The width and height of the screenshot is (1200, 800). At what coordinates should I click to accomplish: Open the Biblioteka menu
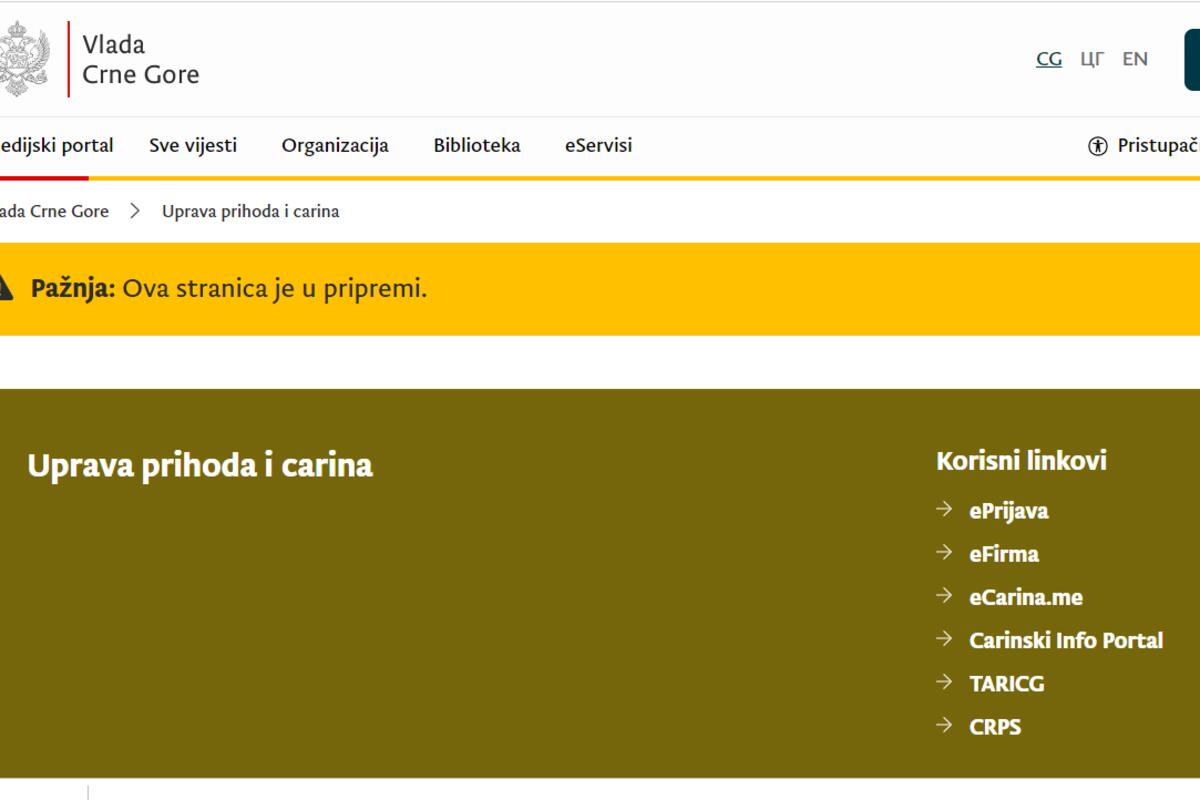coord(477,146)
